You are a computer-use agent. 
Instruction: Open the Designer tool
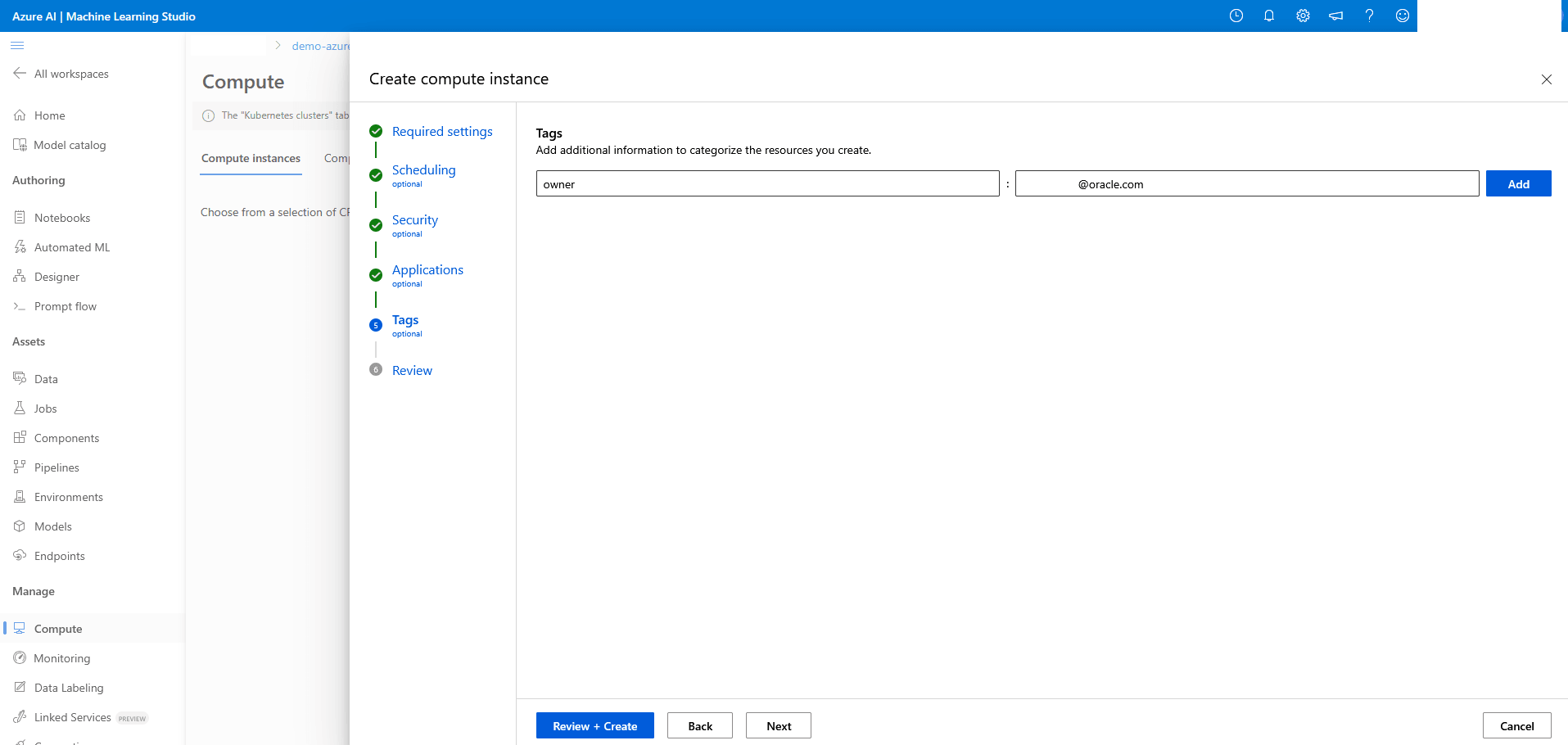(x=56, y=276)
